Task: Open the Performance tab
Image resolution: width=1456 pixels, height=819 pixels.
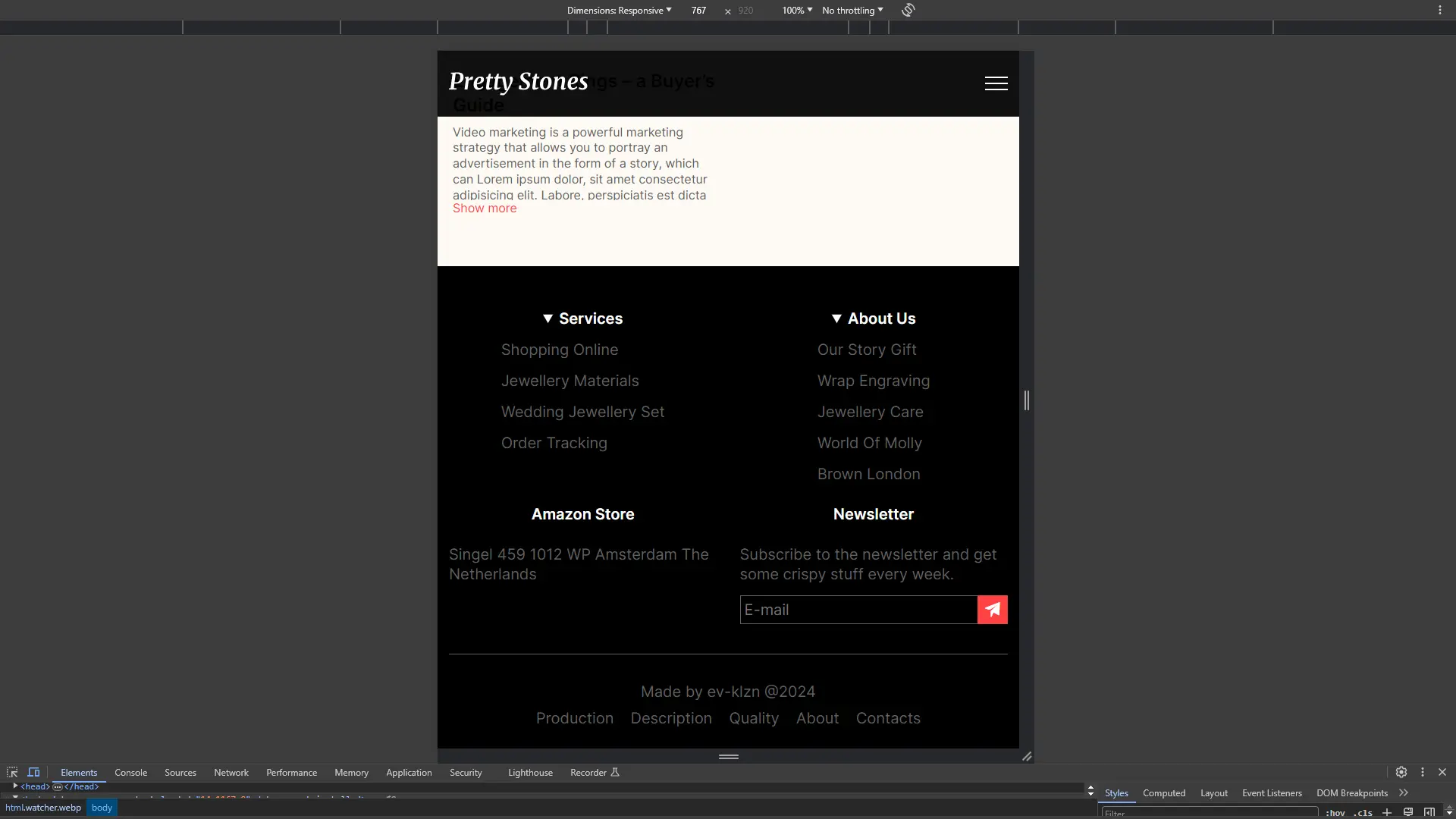Action: 291,772
